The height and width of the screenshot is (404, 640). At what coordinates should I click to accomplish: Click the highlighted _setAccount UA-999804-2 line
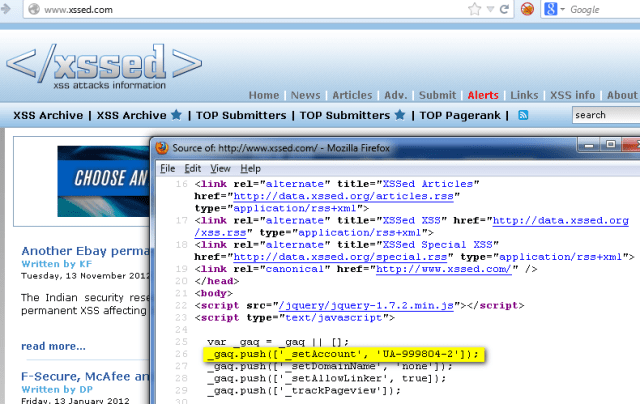point(343,354)
